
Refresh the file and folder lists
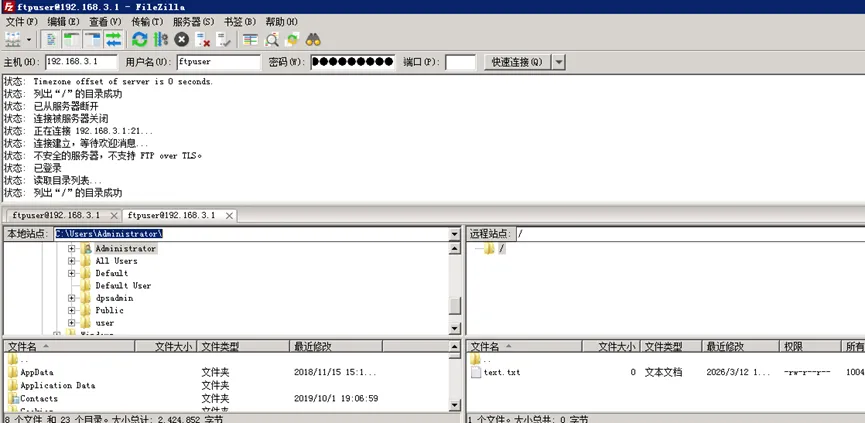[140, 39]
